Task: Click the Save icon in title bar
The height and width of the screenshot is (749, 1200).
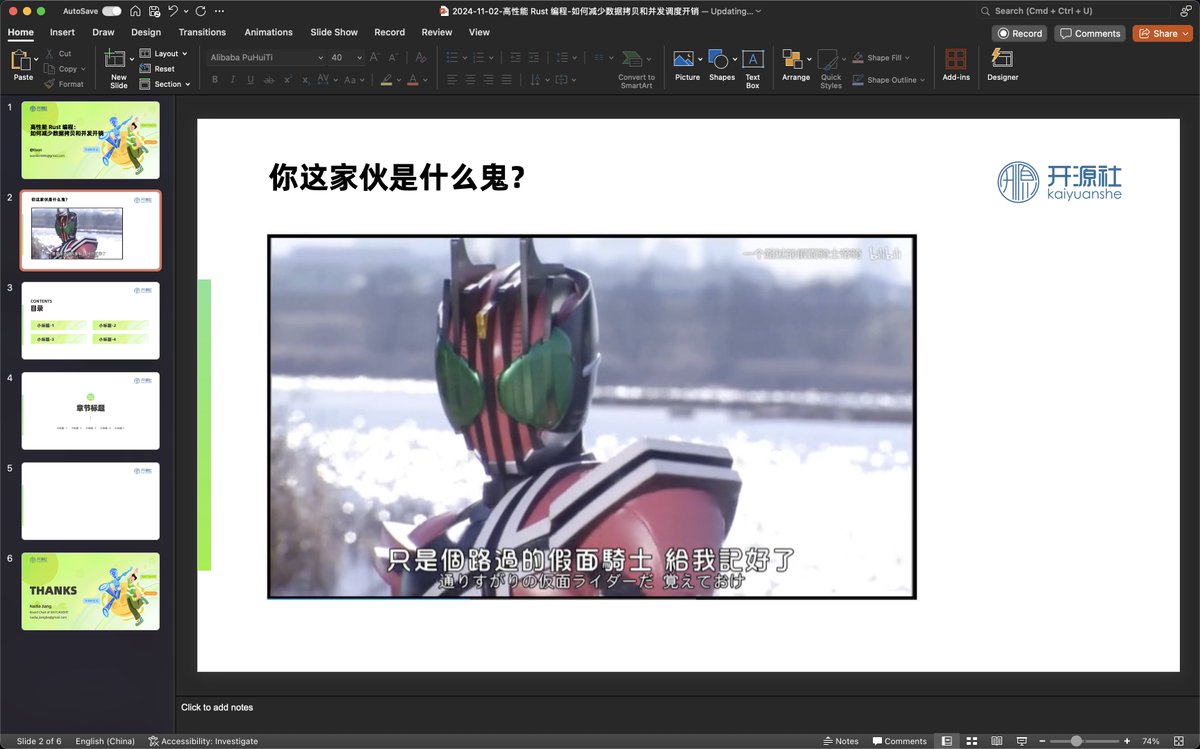Action: [153, 11]
